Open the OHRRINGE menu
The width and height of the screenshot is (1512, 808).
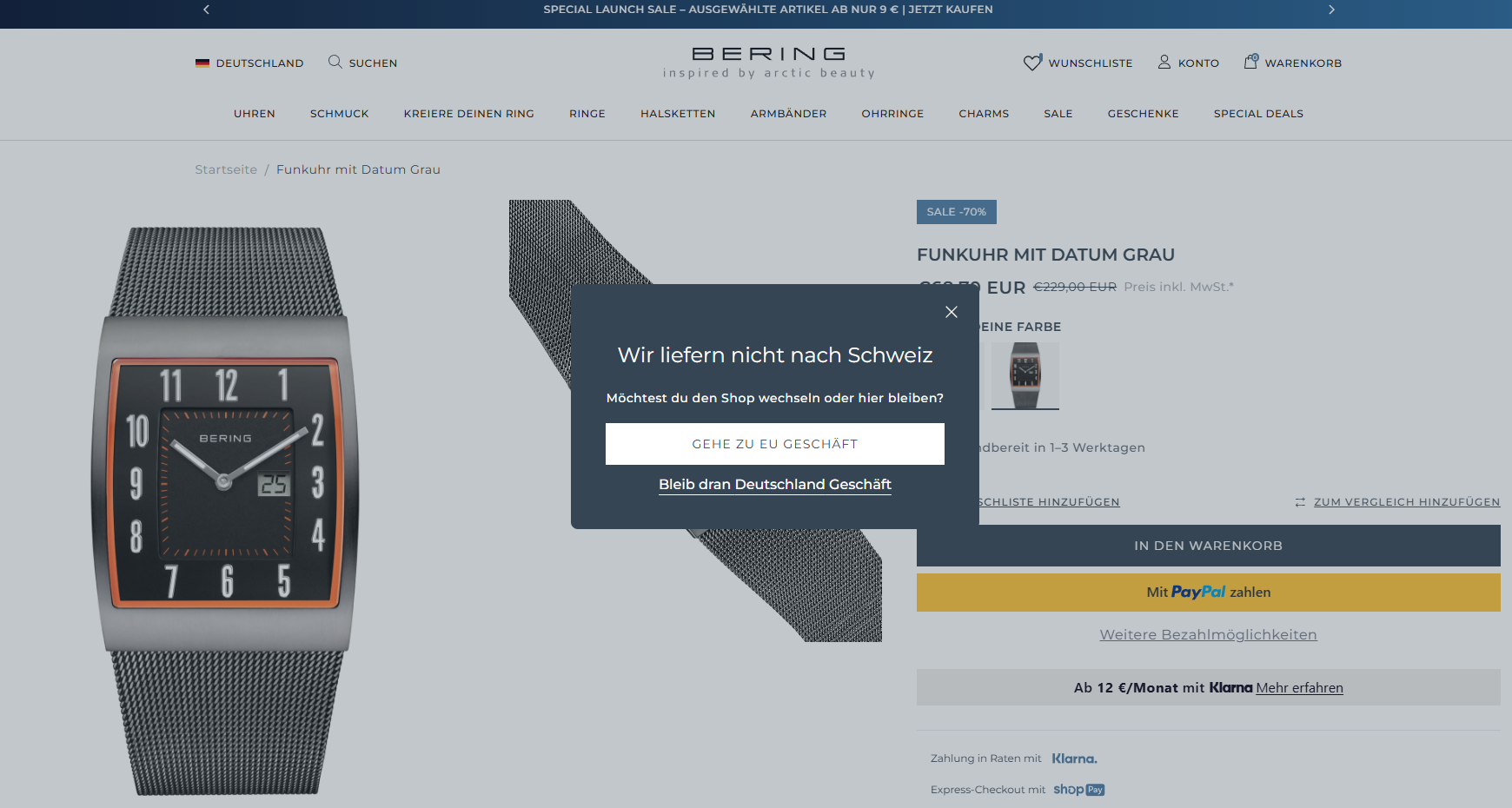[x=892, y=114]
